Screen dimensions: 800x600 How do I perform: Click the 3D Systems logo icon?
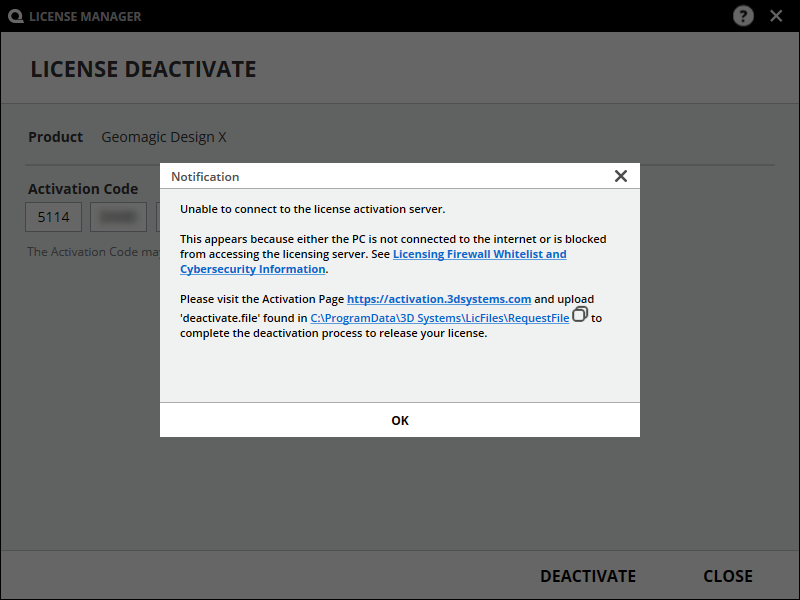click(14, 16)
